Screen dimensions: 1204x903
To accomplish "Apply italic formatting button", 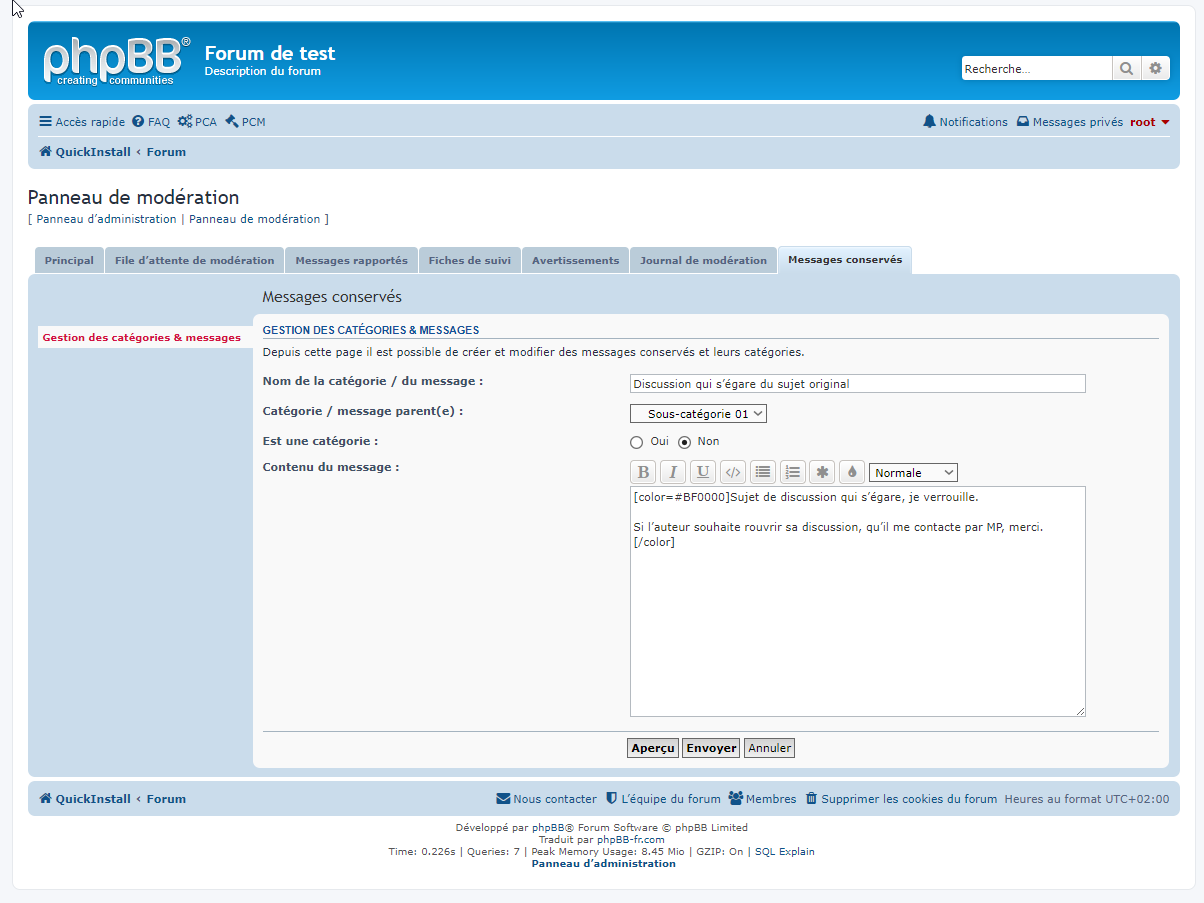I will tap(673, 473).
